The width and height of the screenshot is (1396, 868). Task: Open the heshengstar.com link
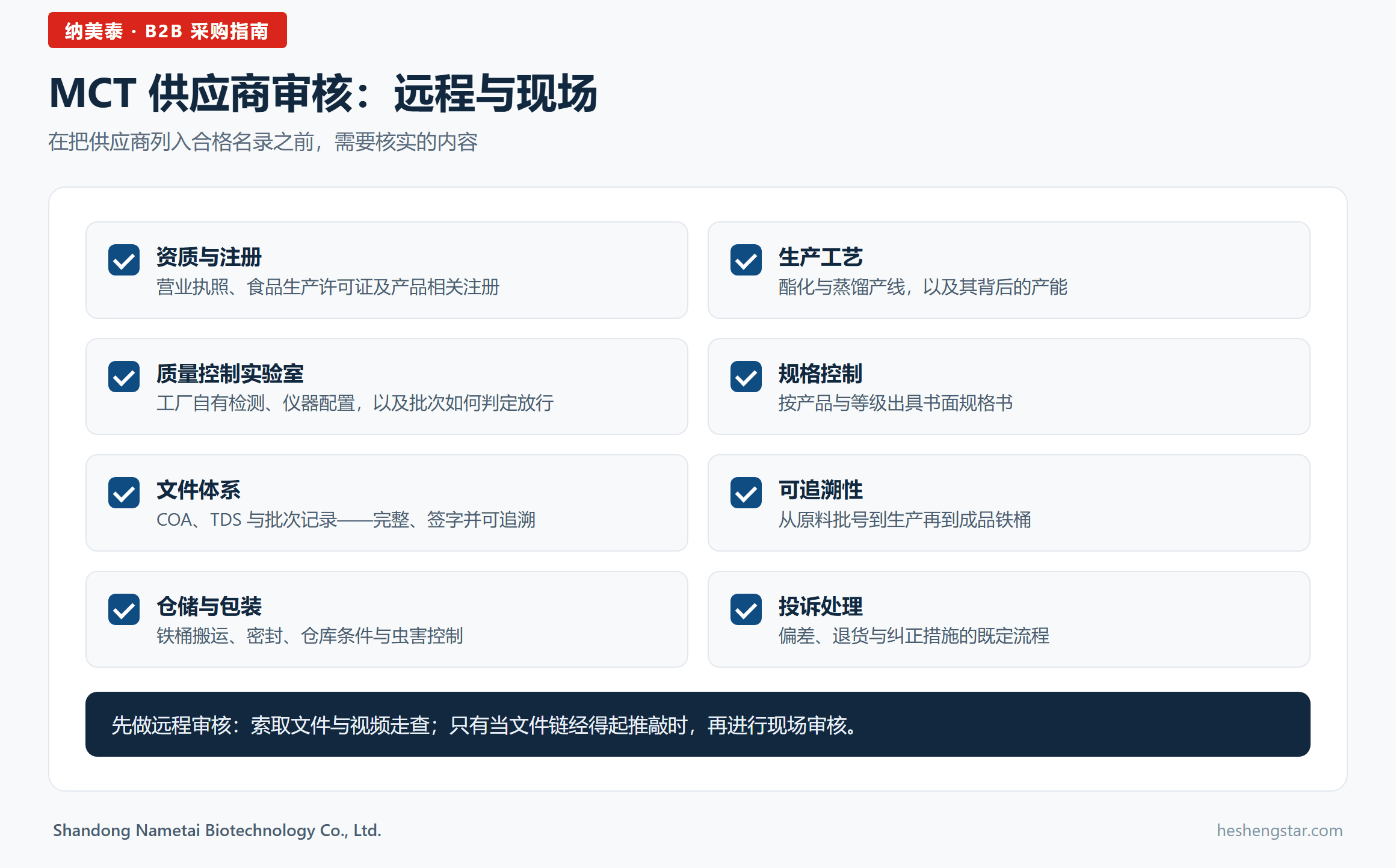click(1279, 830)
